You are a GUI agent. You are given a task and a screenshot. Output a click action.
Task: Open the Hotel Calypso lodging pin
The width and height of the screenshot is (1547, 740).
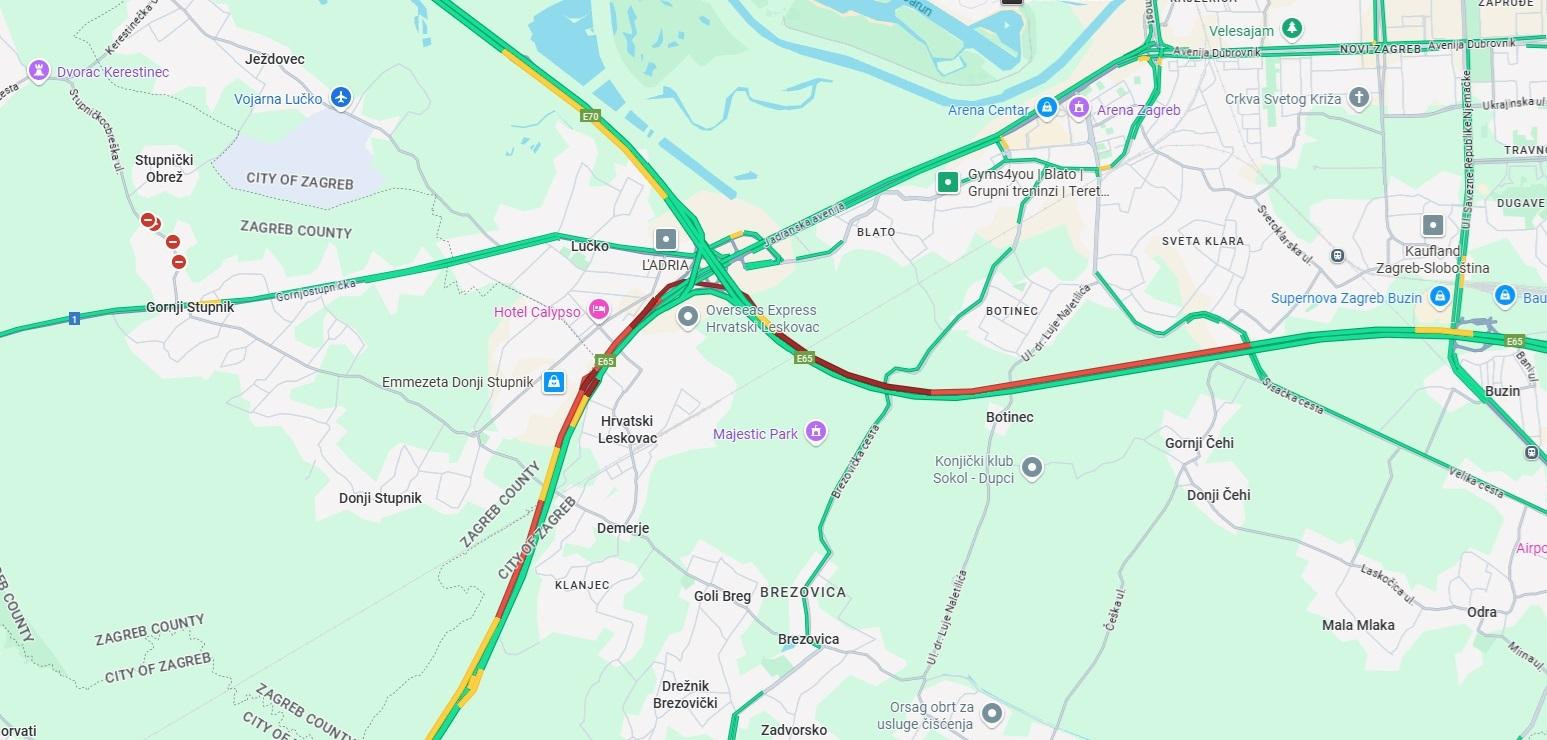coord(599,310)
